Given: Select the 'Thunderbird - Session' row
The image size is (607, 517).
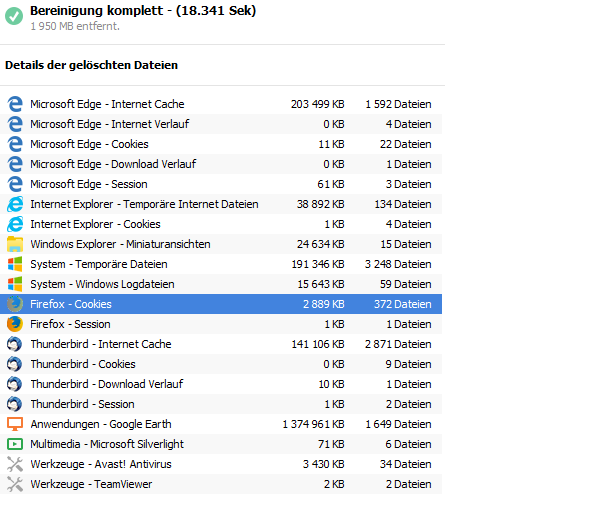Looking at the screenshot, I should pyautogui.click(x=221, y=404).
